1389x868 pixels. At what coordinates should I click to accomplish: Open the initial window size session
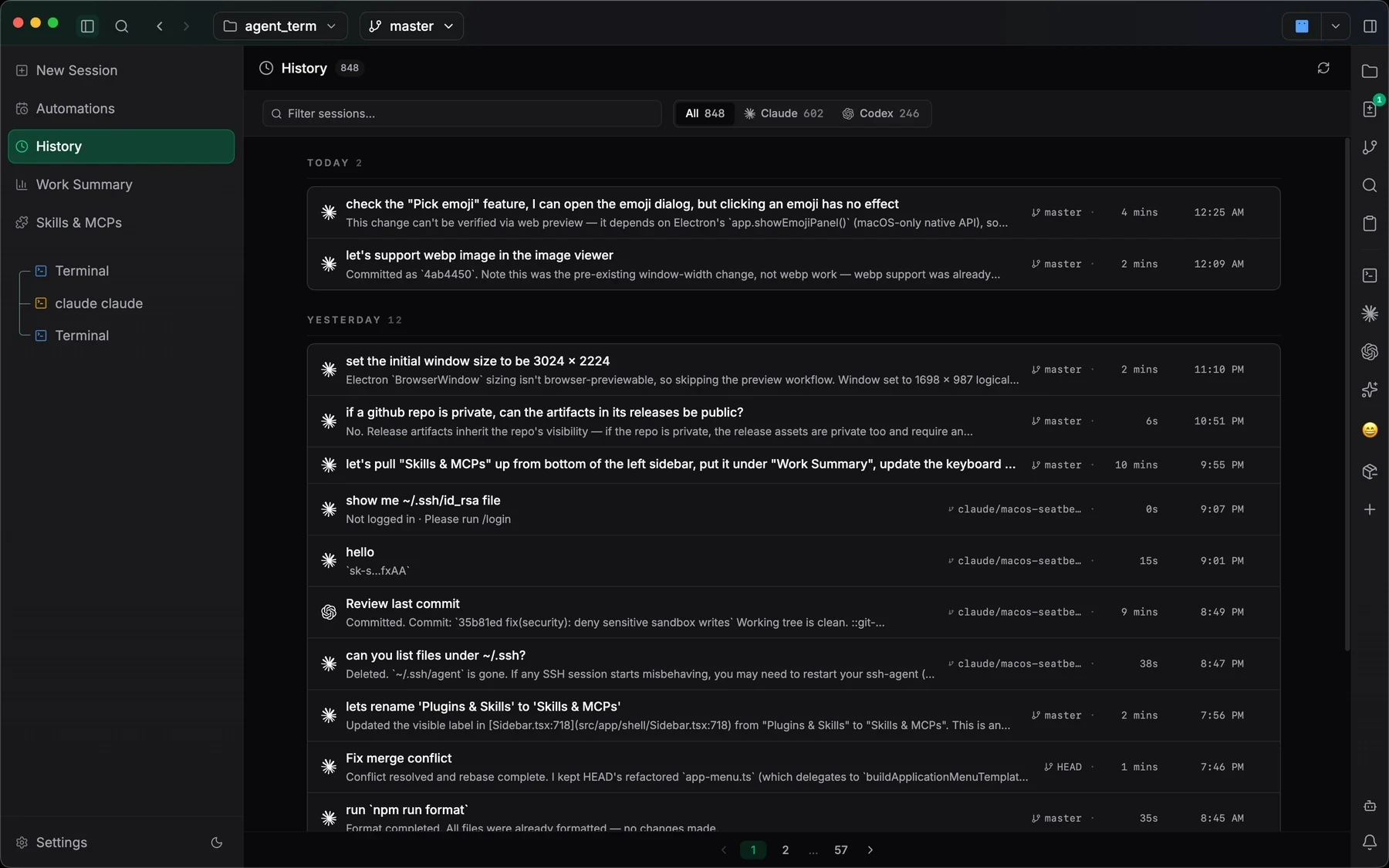(x=793, y=370)
